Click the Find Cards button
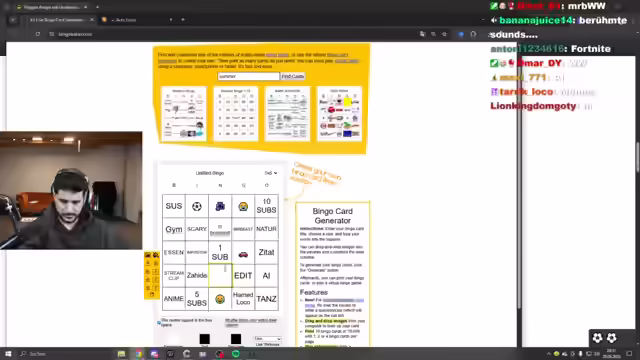The height and width of the screenshot is (360, 640). coord(293,76)
